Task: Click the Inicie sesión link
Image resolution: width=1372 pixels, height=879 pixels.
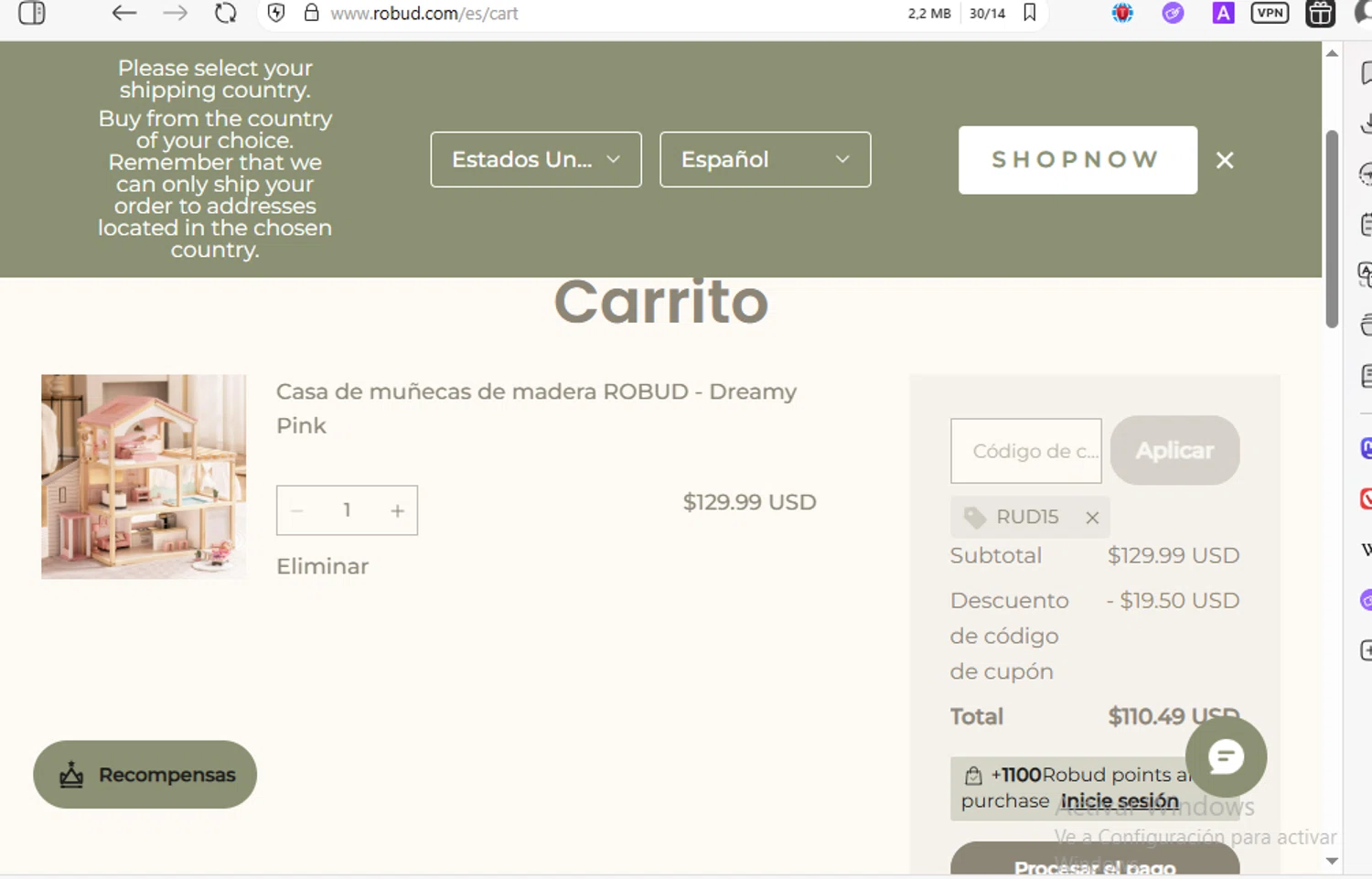Action: [1120, 800]
